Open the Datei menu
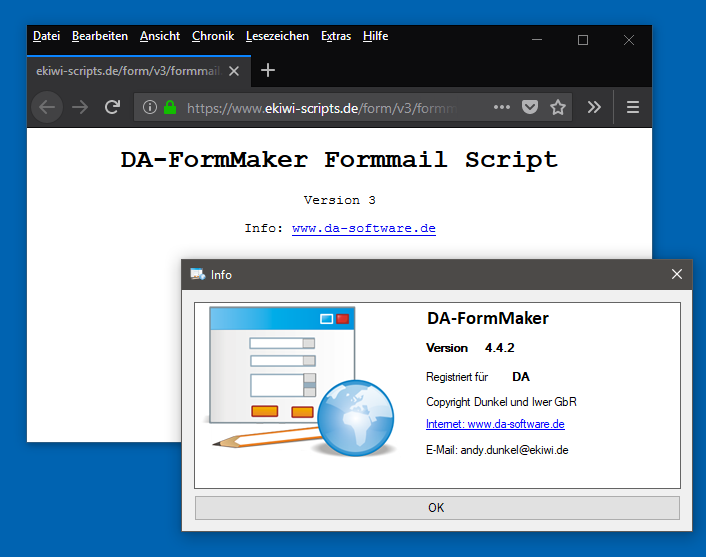The height and width of the screenshot is (557, 706). click(46, 36)
